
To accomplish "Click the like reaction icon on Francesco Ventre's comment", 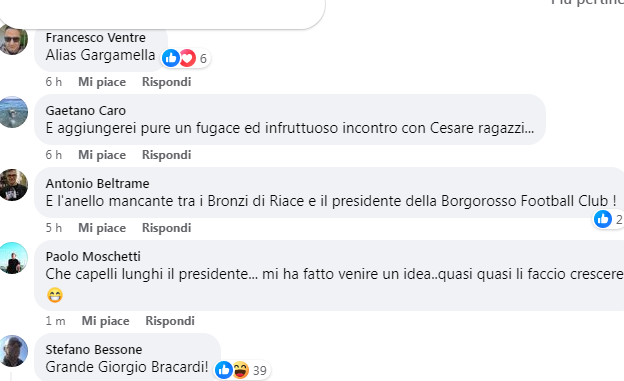I will click(171, 58).
